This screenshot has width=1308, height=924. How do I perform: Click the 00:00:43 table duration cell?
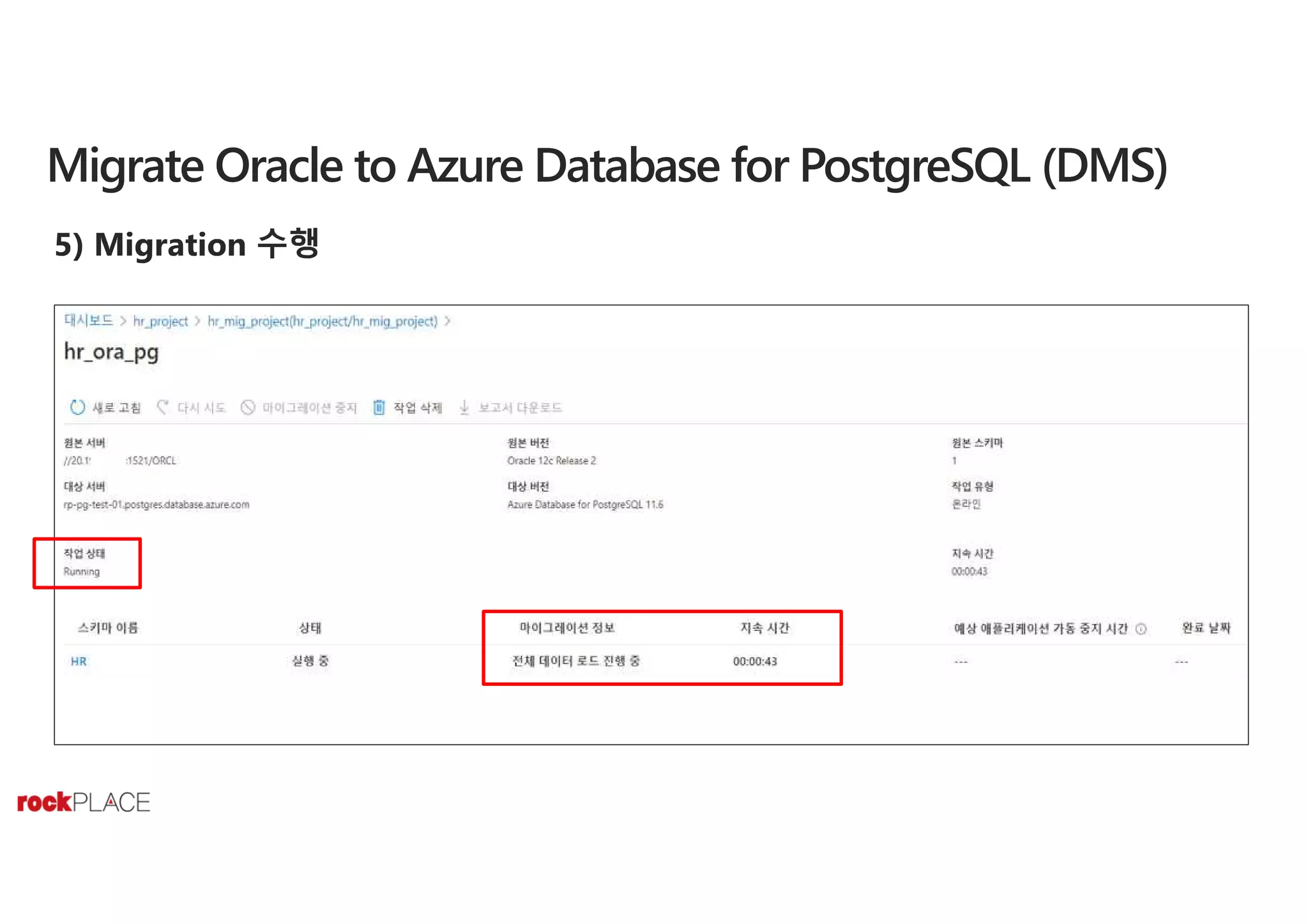coord(755,662)
